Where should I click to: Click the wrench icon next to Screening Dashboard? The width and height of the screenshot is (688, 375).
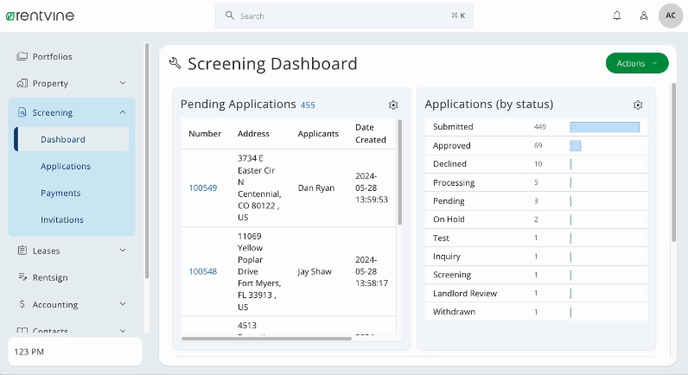pos(175,64)
